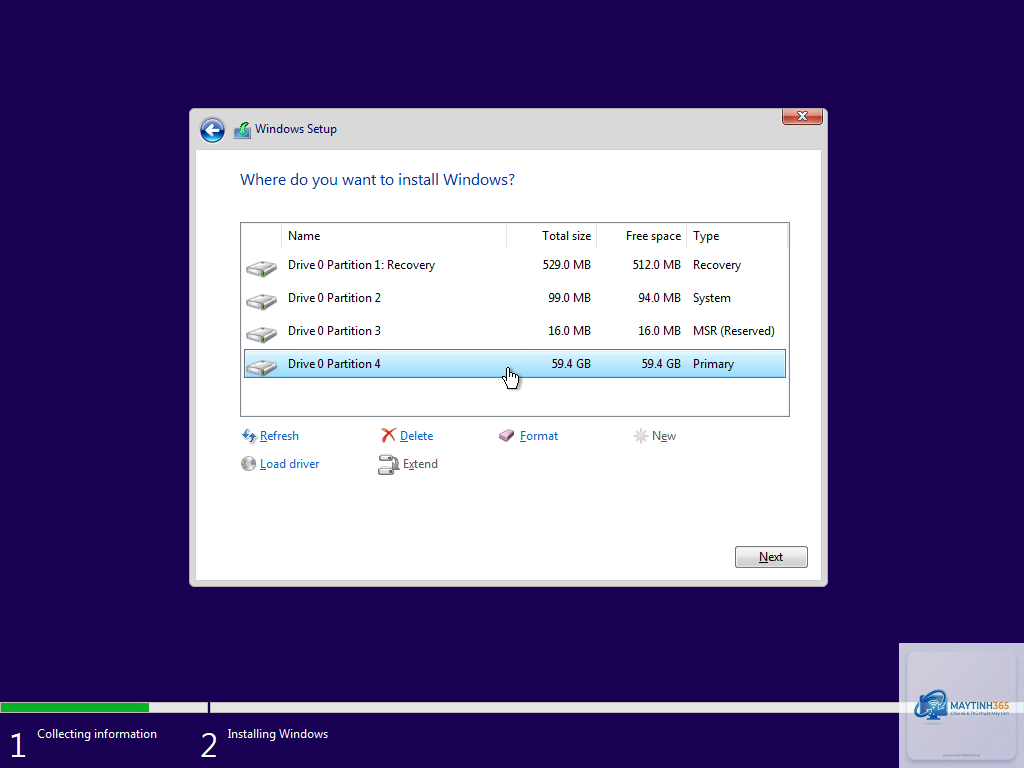The height and width of the screenshot is (768, 1024).
Task: Select Drive 0 Partition 3 row
Action: click(515, 331)
